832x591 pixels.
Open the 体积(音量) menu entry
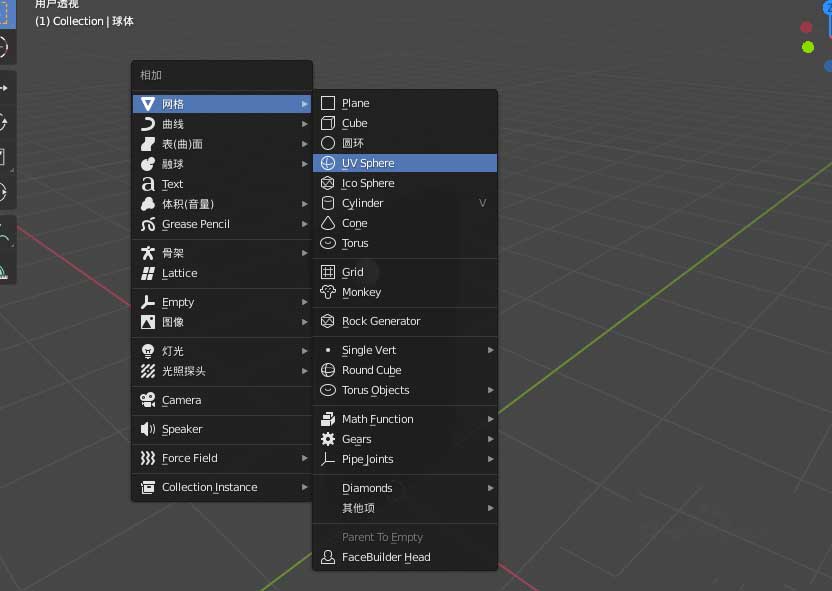tap(222, 204)
